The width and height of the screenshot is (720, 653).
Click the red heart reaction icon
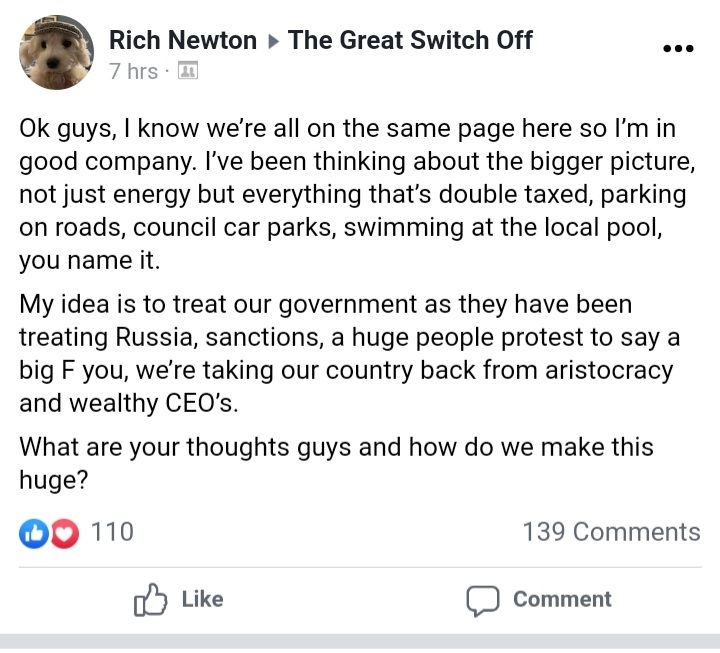(x=63, y=533)
